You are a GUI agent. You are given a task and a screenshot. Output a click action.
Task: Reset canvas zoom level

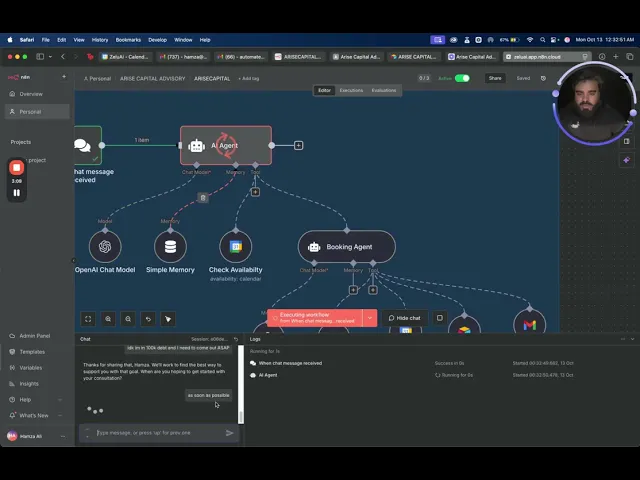(148, 319)
